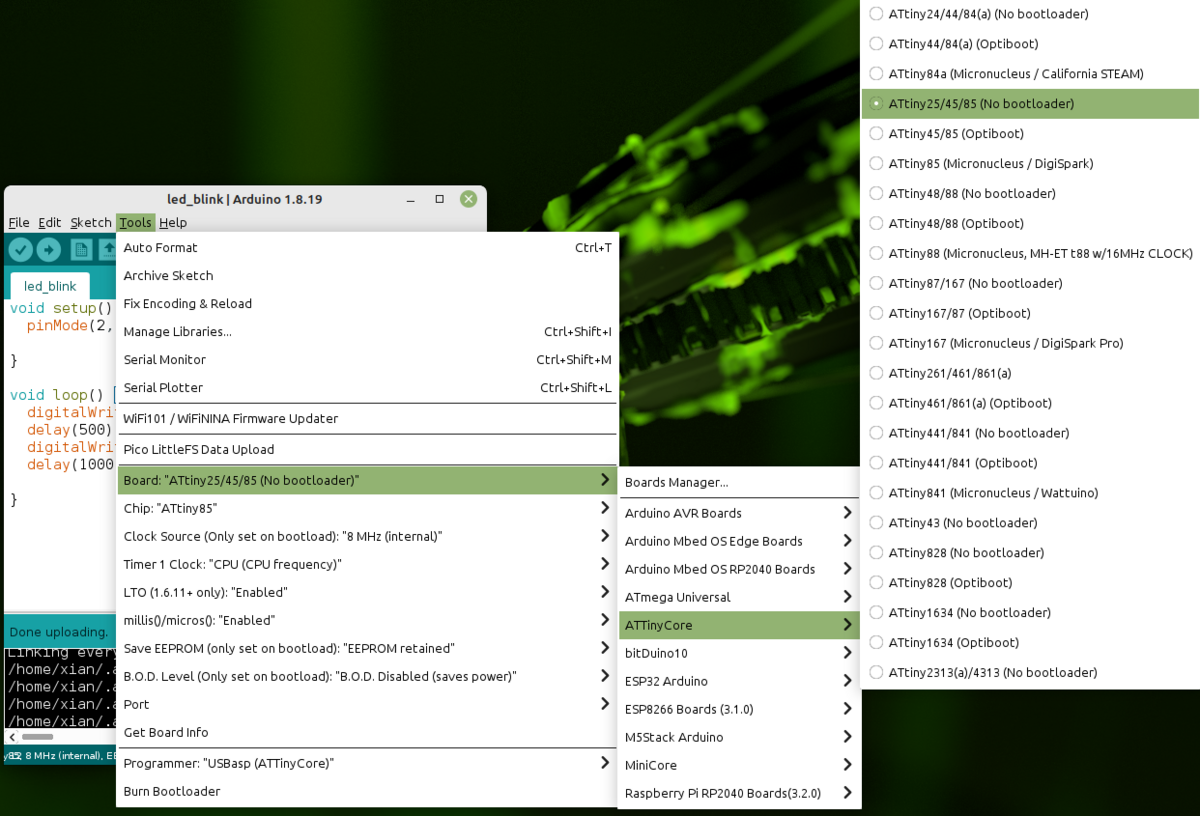The height and width of the screenshot is (816, 1200).
Task: Pick ATtiny261/461/861(a) board
Action: click(x=1030, y=374)
